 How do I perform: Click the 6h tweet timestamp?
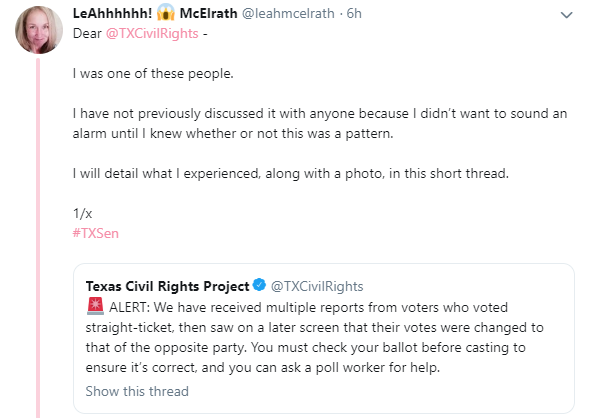353,14
